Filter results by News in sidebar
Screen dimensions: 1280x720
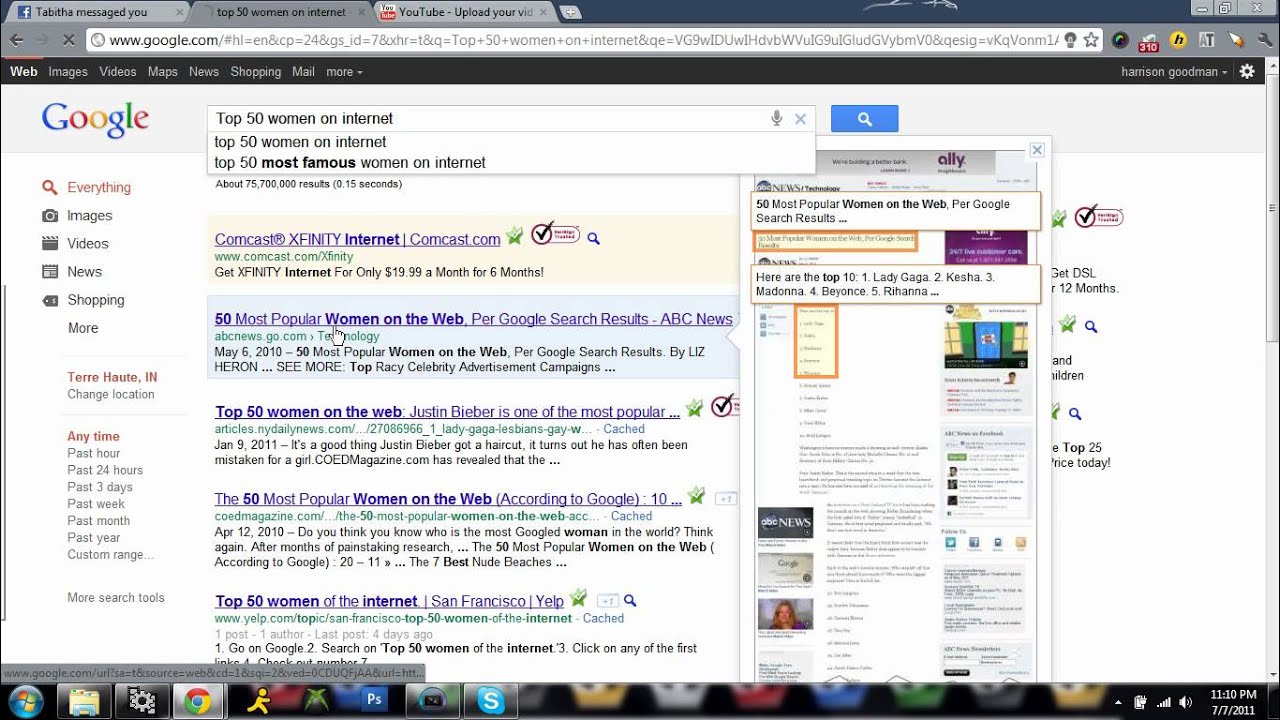click(84, 271)
